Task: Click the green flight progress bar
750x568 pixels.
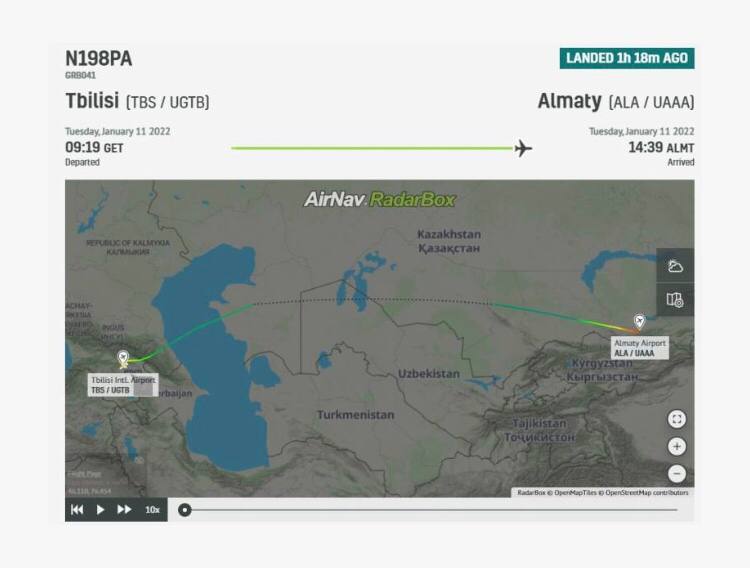Action: 372,148
